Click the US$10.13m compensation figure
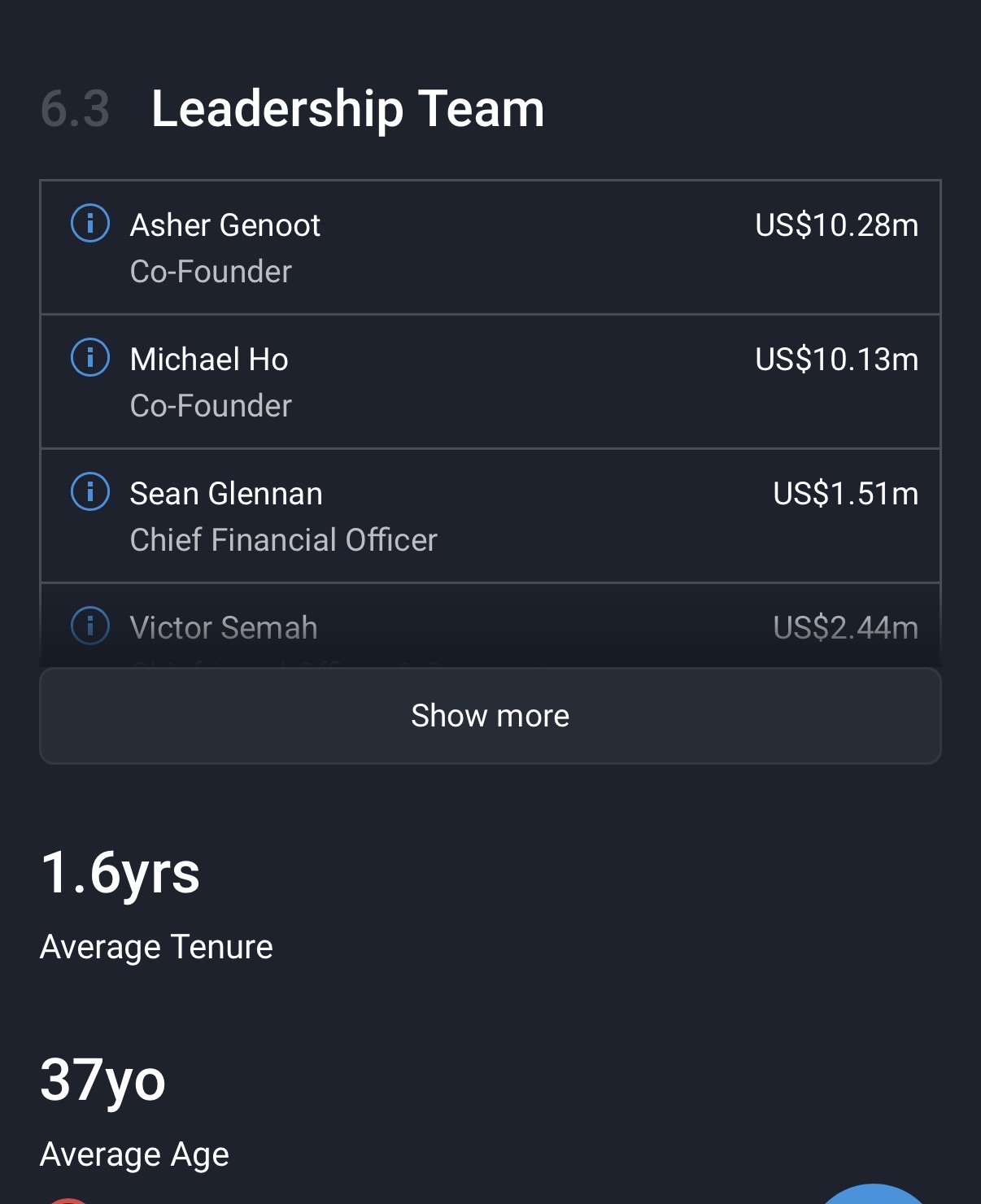The width and height of the screenshot is (981, 1204). (x=836, y=360)
